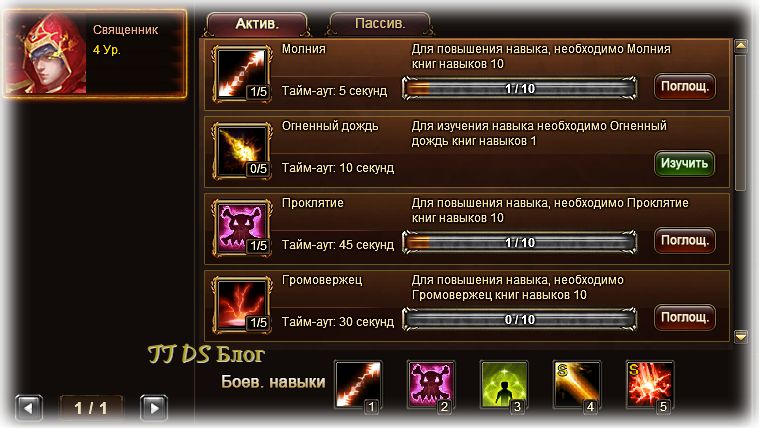The width and height of the screenshot is (759, 428).
Task: Go to next hero page arrow
Action: 154,408
